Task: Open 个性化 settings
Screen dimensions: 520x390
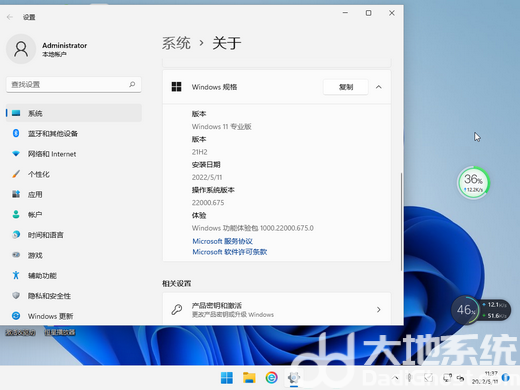Action: (x=74, y=174)
